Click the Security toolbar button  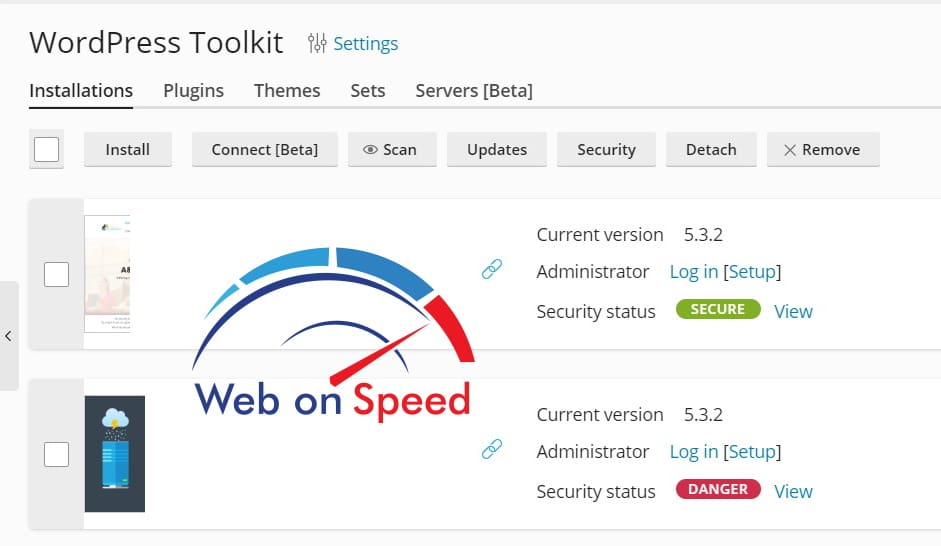tap(606, 149)
